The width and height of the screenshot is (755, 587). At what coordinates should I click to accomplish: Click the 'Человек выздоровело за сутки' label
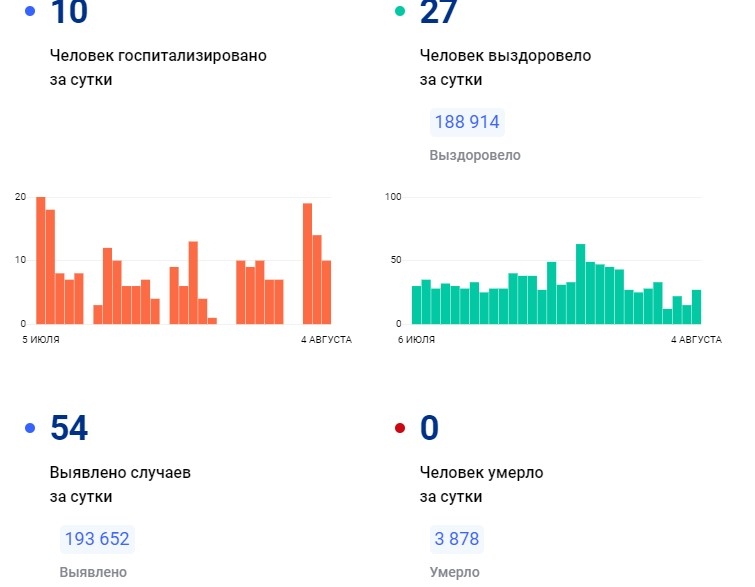(x=505, y=67)
